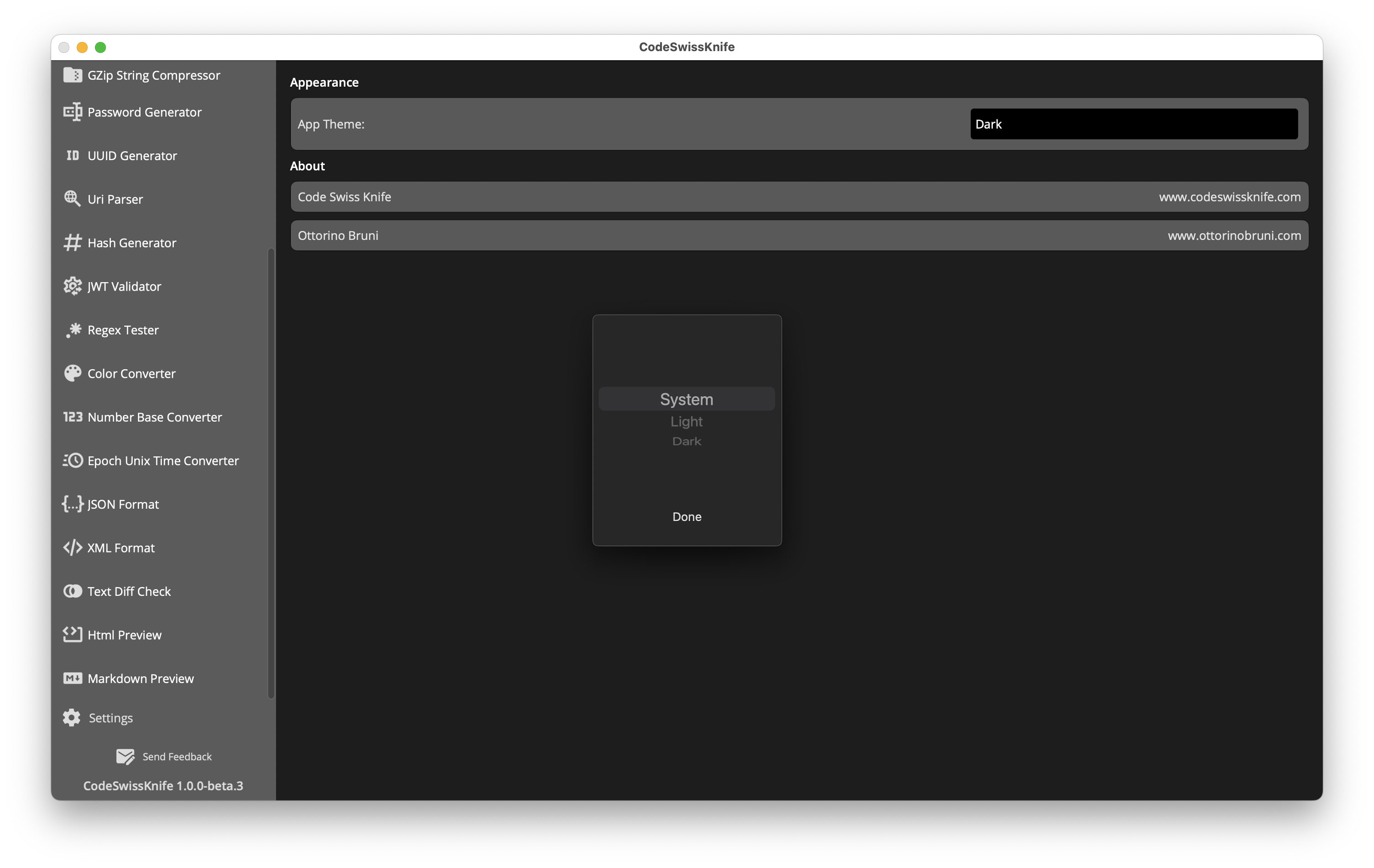Image resolution: width=1374 pixels, height=868 pixels.
Task: Click the UUID Generator ID icon
Action: click(x=73, y=155)
